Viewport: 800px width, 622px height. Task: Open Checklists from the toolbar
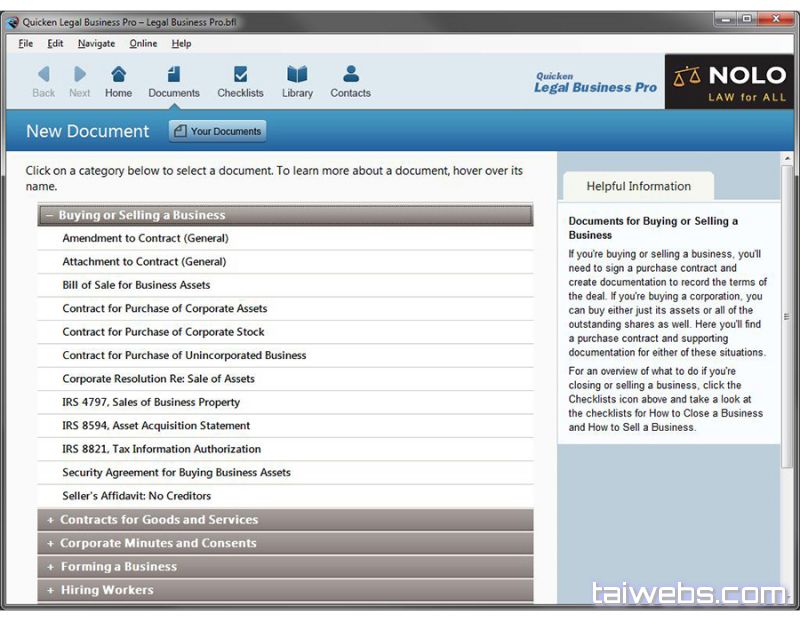click(240, 75)
